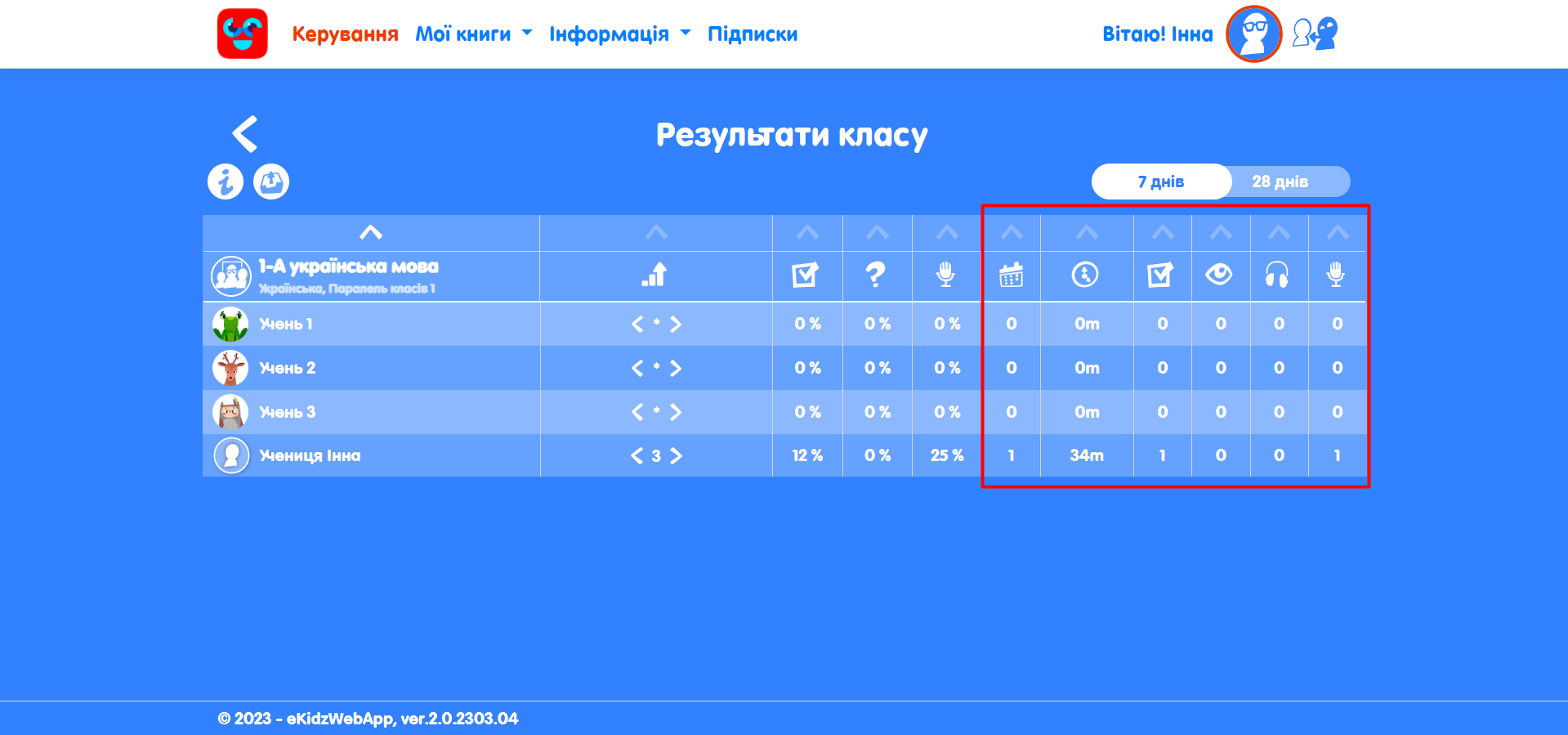Click the 34m time value
The image size is (1568, 735).
click(x=1087, y=455)
